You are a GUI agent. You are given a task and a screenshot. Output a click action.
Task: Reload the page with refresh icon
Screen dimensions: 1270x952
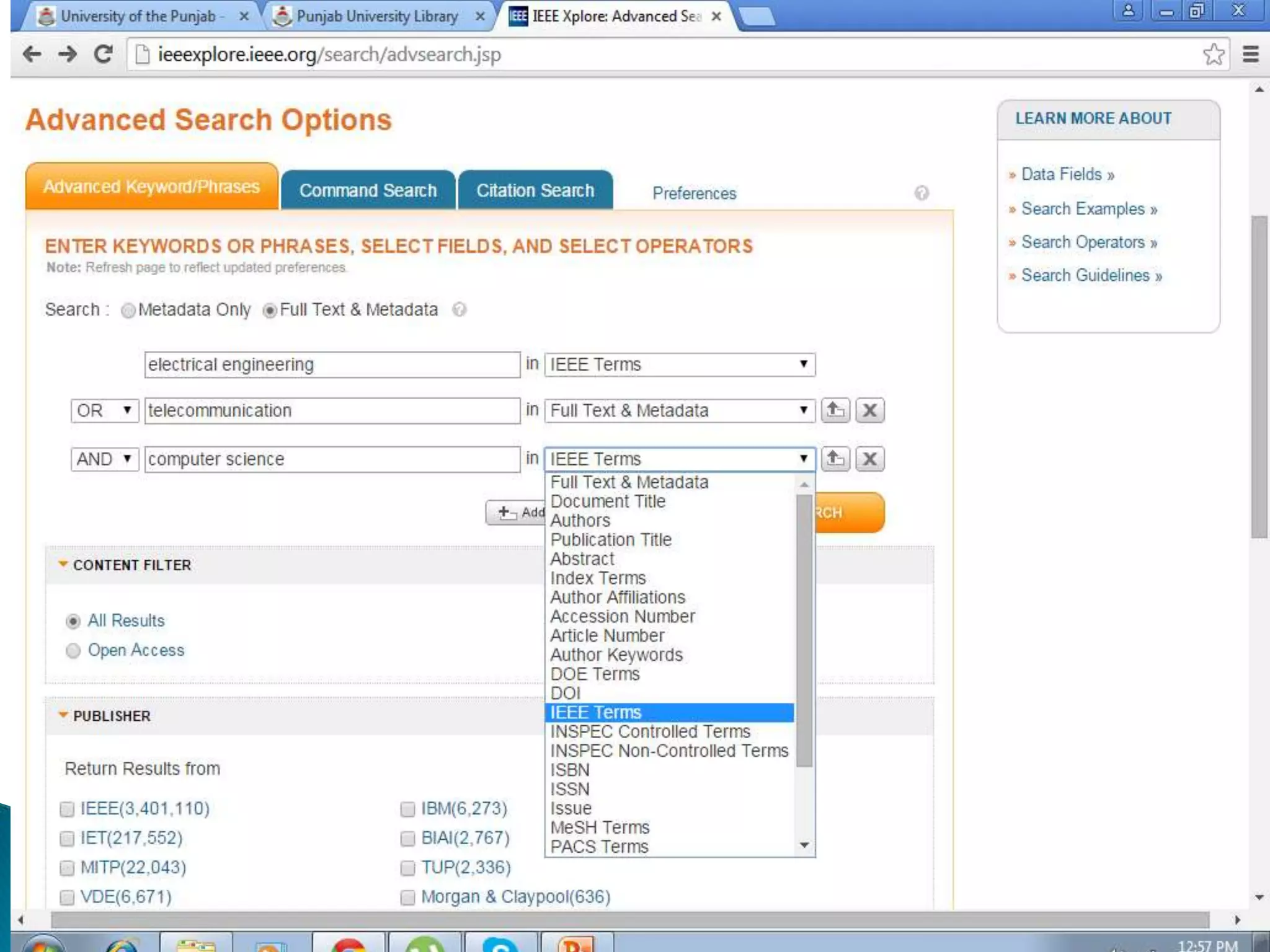click(x=103, y=55)
